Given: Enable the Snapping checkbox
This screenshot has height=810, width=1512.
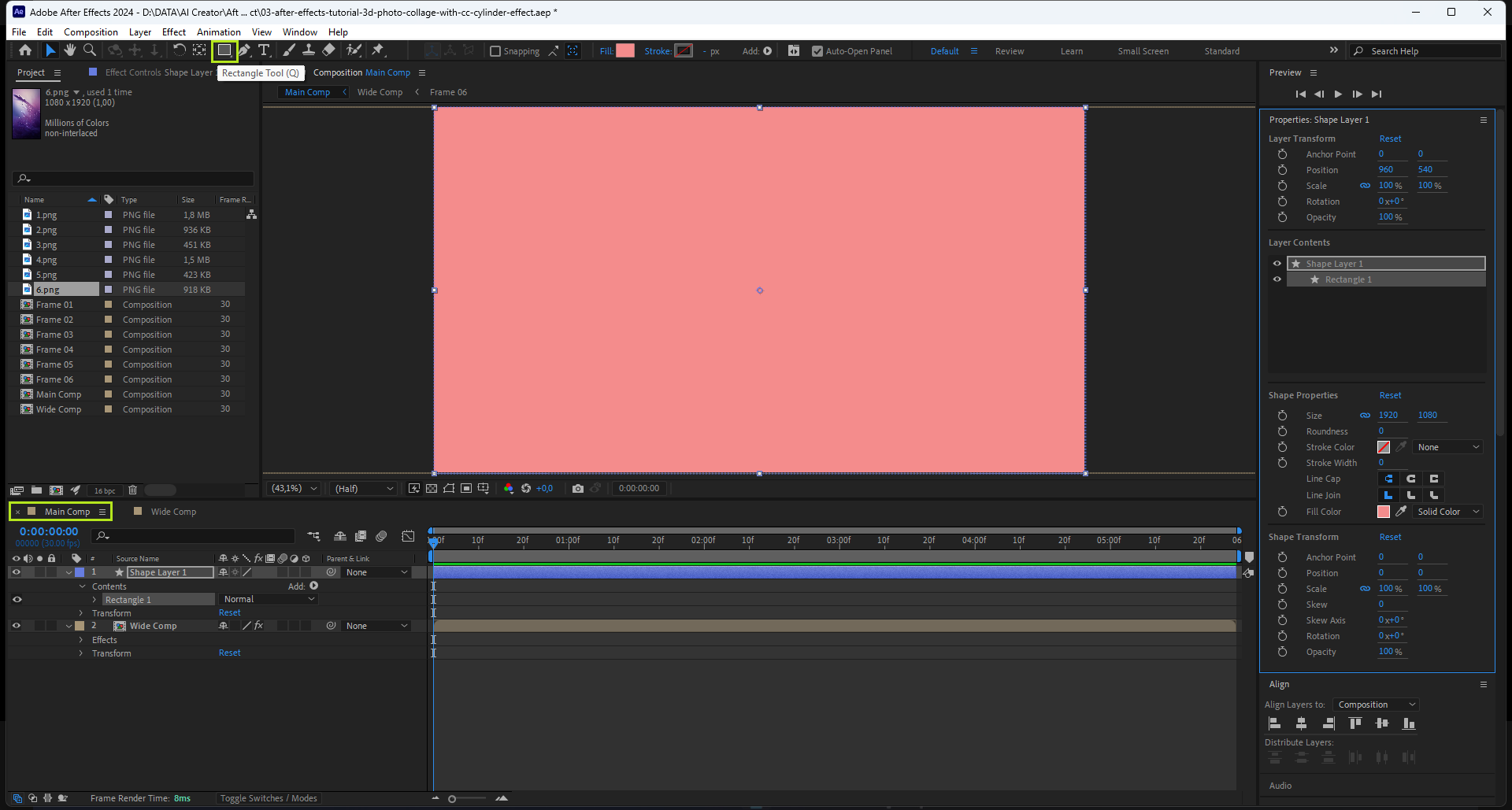Looking at the screenshot, I should coord(495,51).
